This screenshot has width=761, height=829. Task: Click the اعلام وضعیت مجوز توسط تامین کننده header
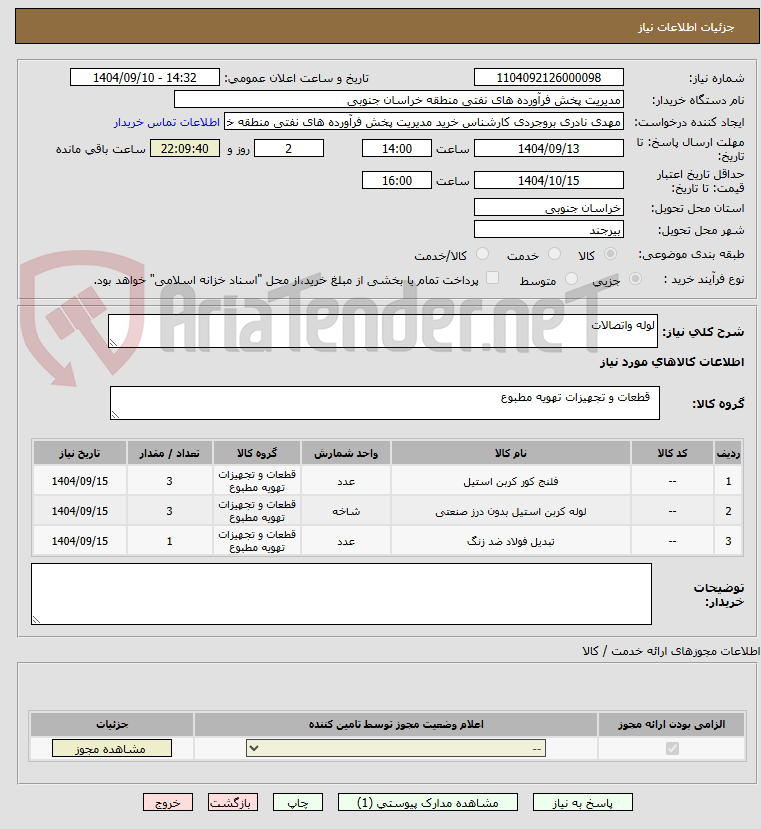pyautogui.click(x=396, y=724)
